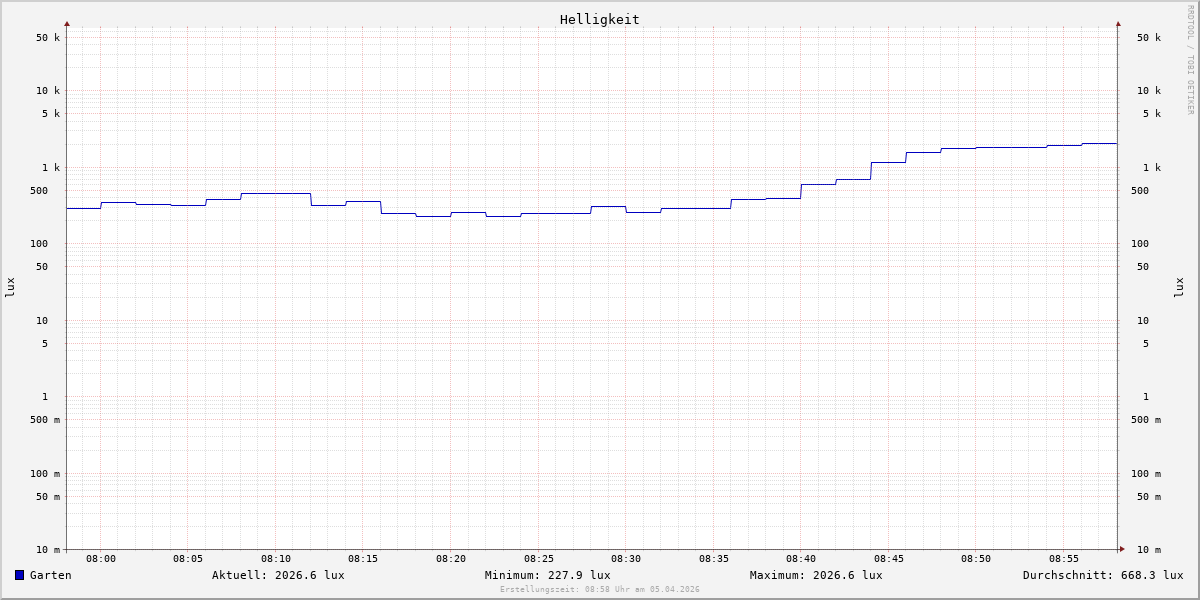Click the RRDTOOL / TOBI OETIKER watermark
The height and width of the screenshot is (600, 1200).
click(1190, 60)
